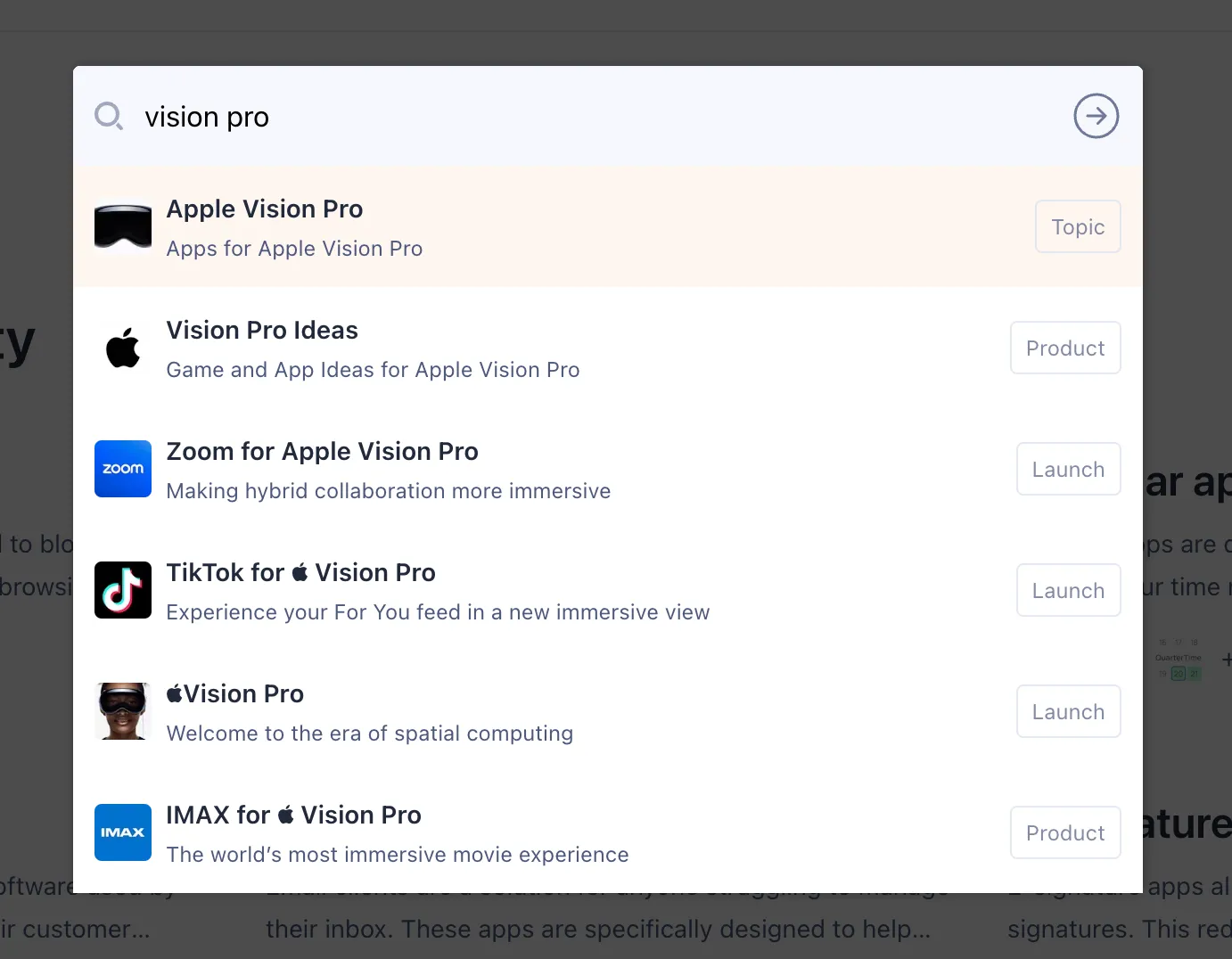Image resolution: width=1232 pixels, height=959 pixels.
Task: Click the Topic tag on Apple Vision Pro
Action: click(1077, 226)
